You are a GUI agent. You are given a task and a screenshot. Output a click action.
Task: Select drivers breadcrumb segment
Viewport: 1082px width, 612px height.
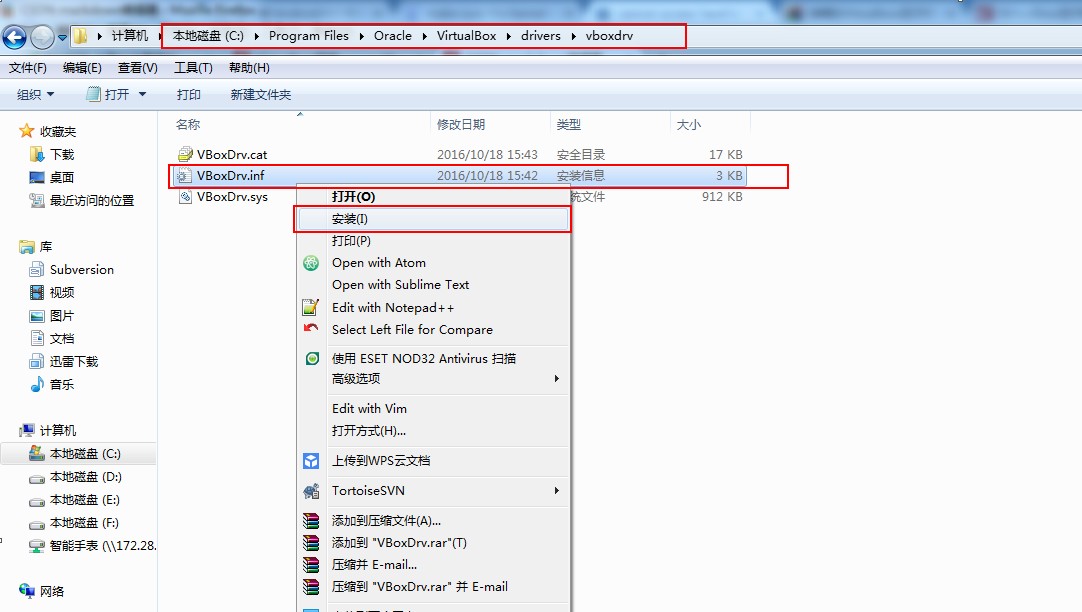tap(540, 36)
